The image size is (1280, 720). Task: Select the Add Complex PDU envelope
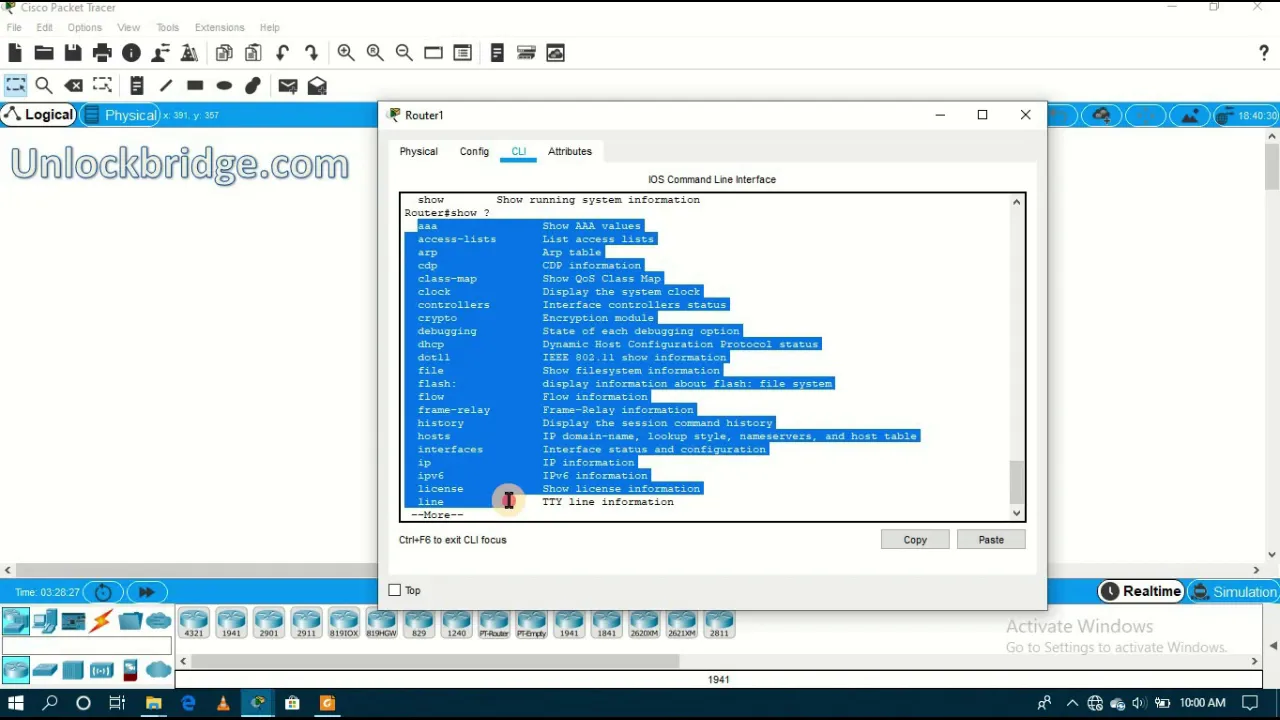[x=317, y=86]
